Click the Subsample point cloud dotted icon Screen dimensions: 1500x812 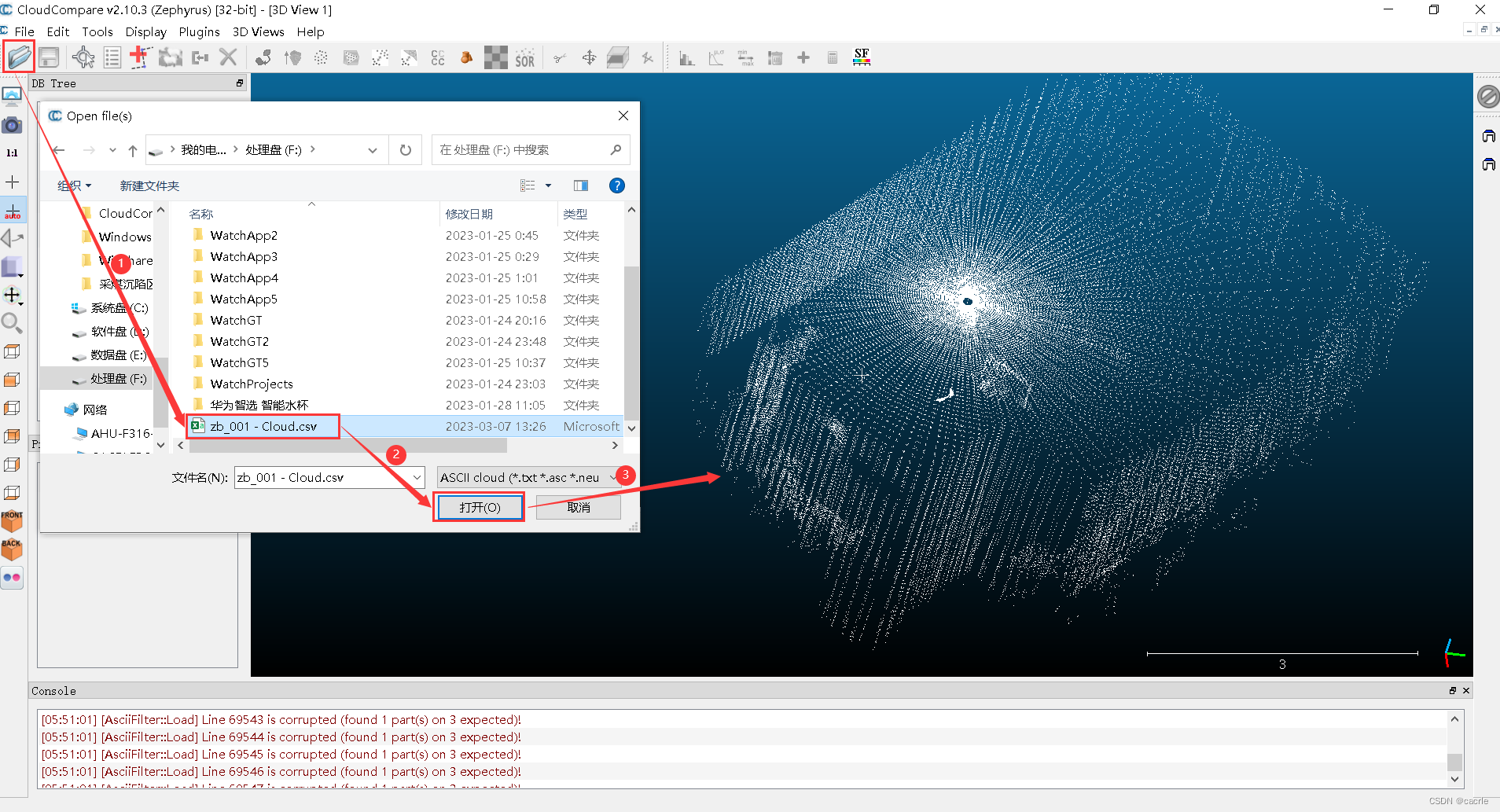pos(321,57)
